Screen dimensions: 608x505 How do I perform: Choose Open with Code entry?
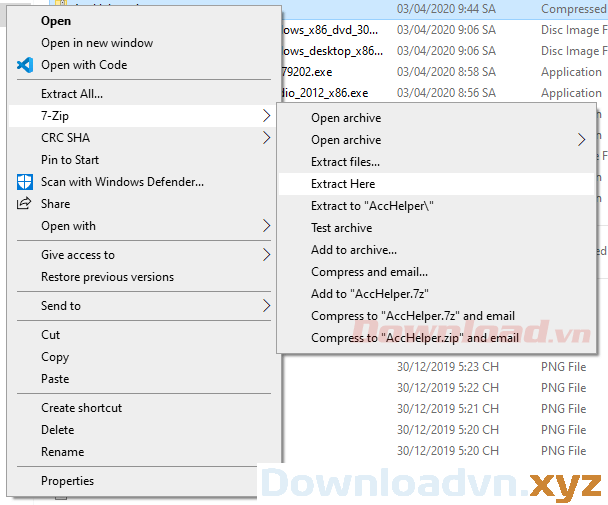click(x=84, y=65)
